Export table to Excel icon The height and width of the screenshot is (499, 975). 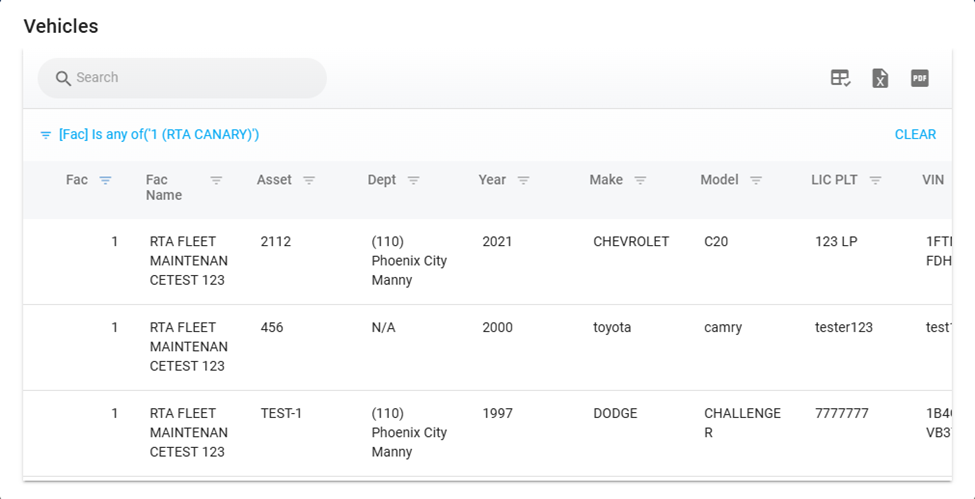880,78
